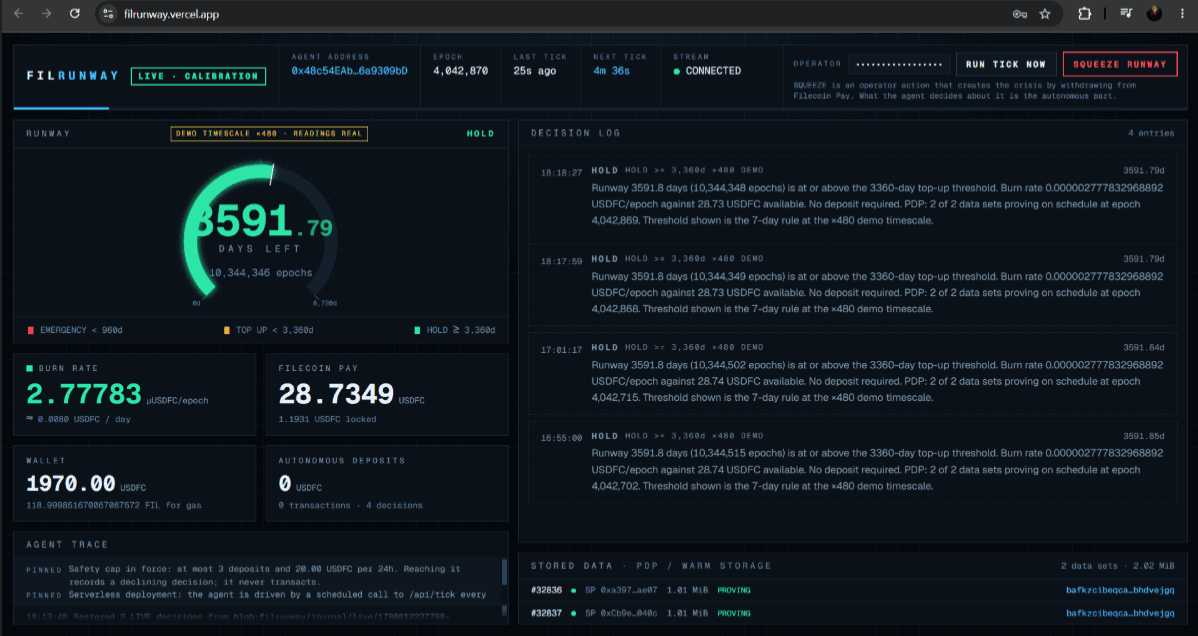Click 0 transactions · 4 decisions text
This screenshot has height=636, width=1198.
point(350,505)
